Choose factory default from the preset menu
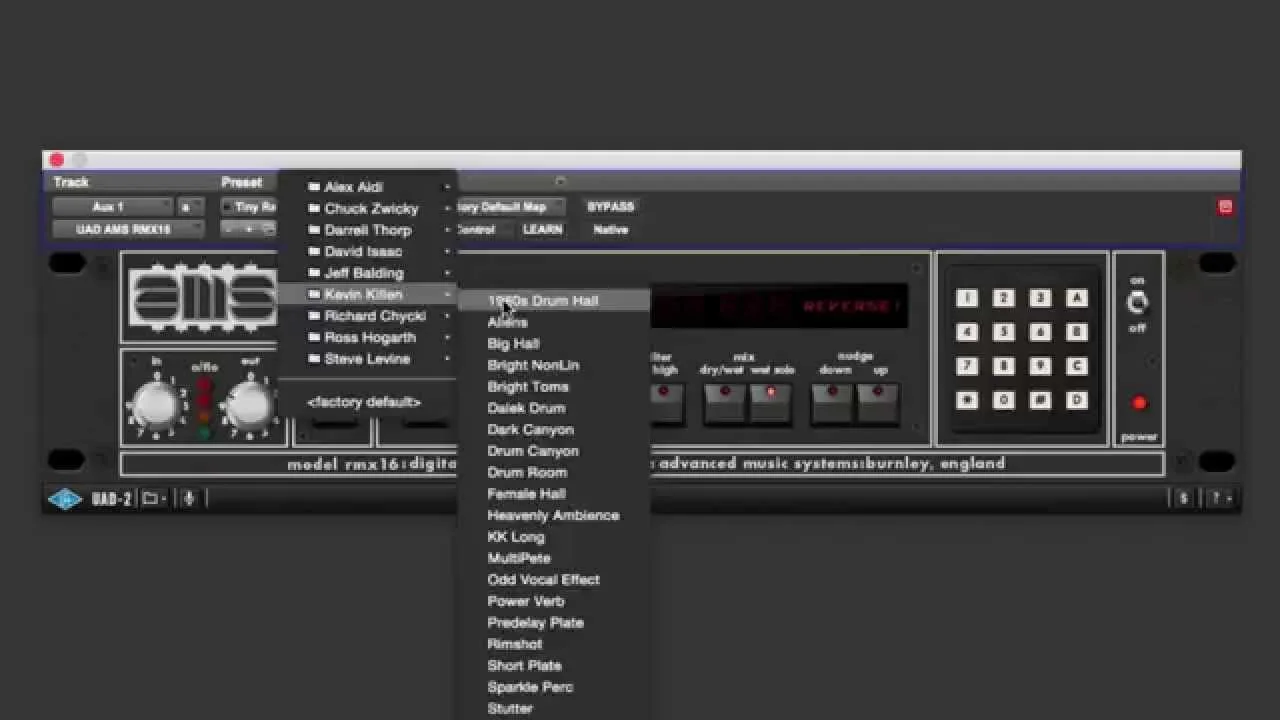 (x=363, y=402)
